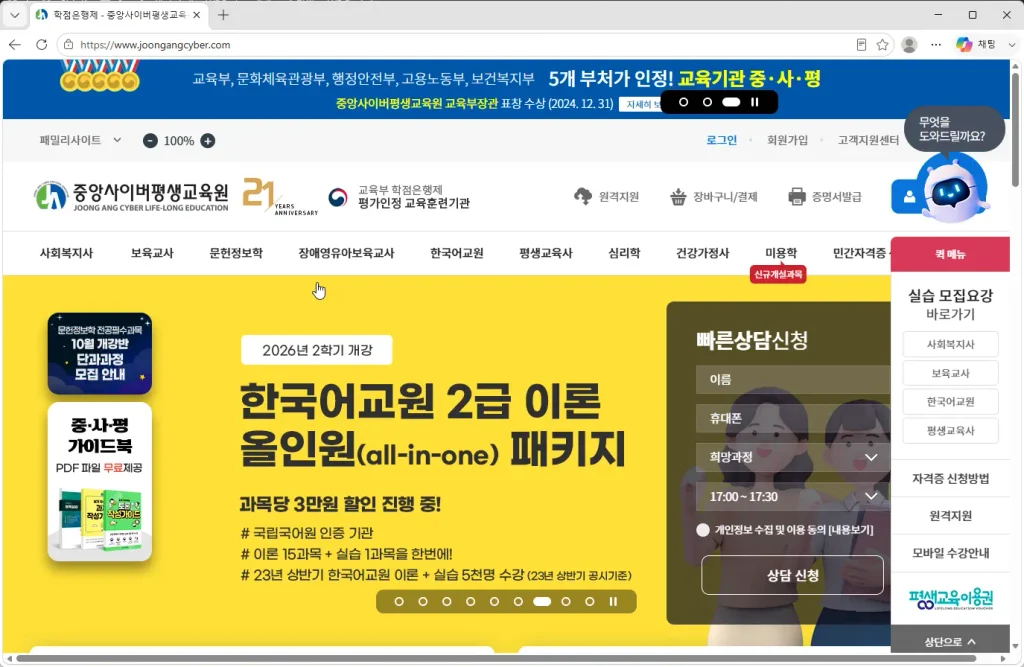Open 보육교사 실습 모집요강 button

click(950, 373)
